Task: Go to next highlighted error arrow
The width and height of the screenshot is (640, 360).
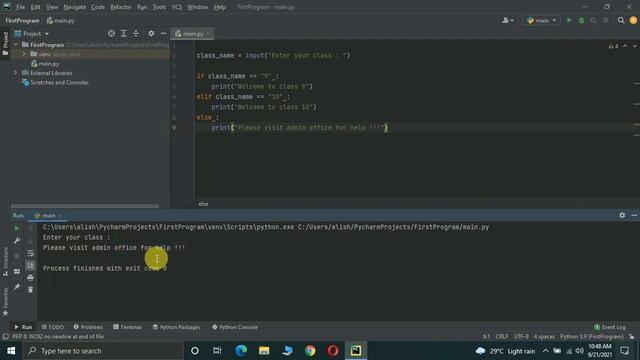Action: [x=635, y=46]
